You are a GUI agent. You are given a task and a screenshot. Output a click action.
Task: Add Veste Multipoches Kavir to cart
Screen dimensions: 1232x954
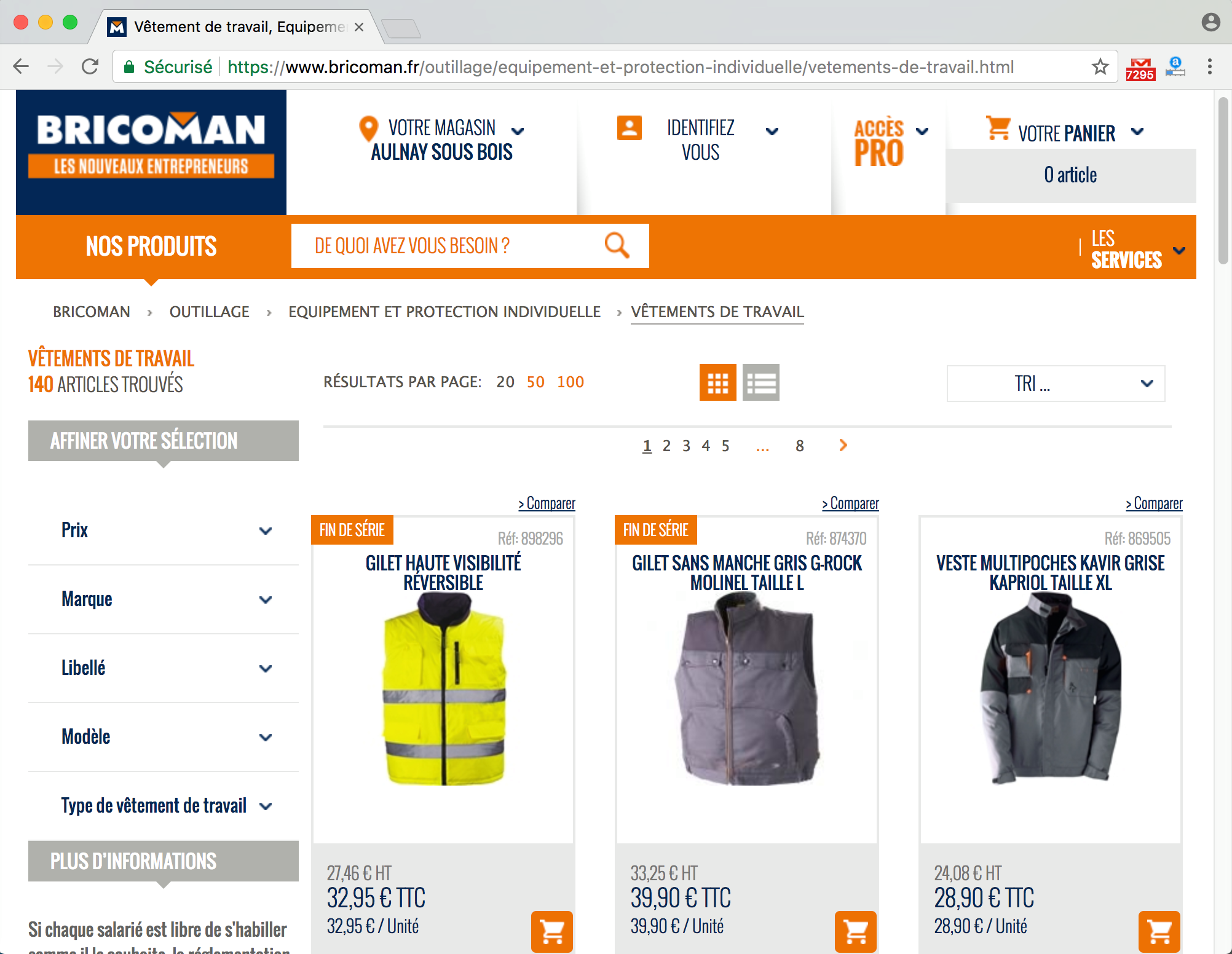point(1159,932)
